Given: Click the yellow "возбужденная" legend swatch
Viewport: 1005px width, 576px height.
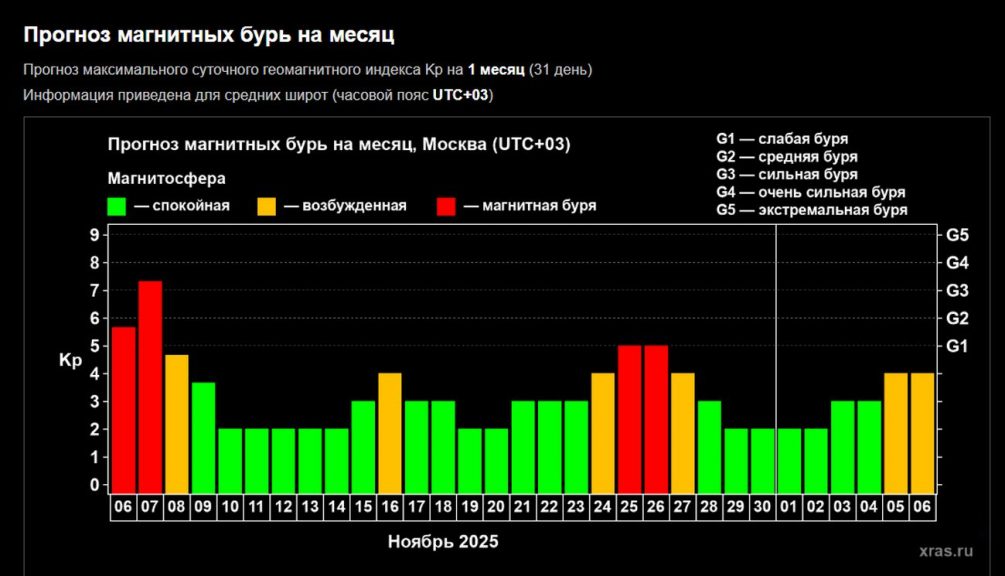Looking at the screenshot, I should (266, 206).
